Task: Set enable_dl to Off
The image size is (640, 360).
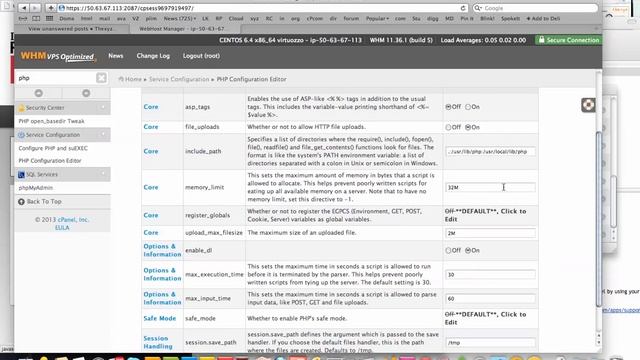Action: [x=448, y=251]
